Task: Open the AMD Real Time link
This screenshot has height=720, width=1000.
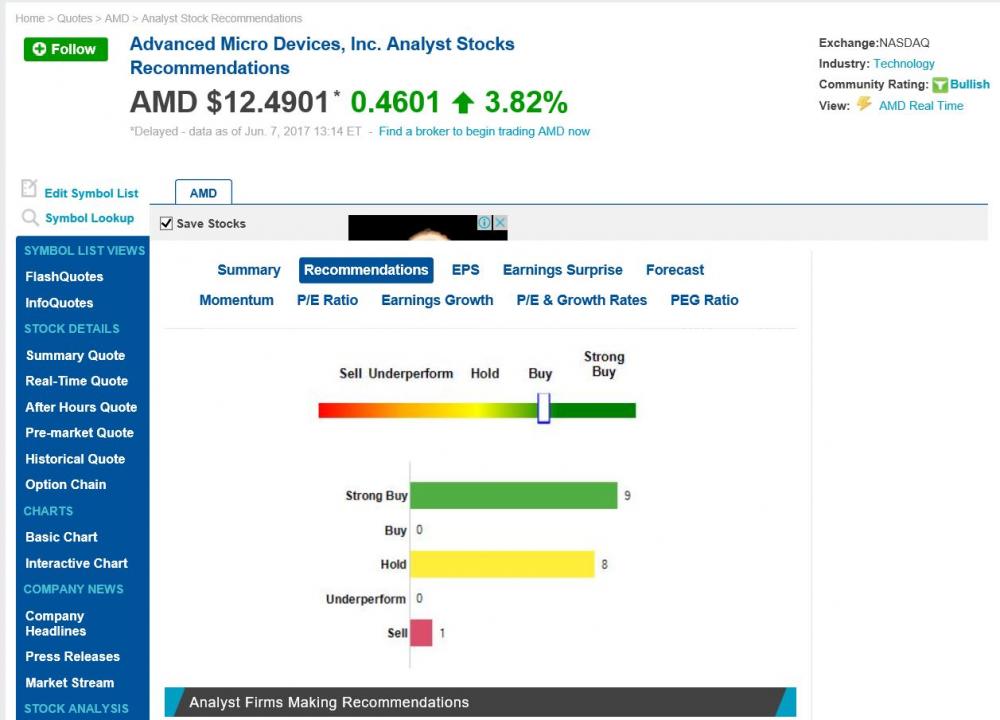Action: point(921,106)
